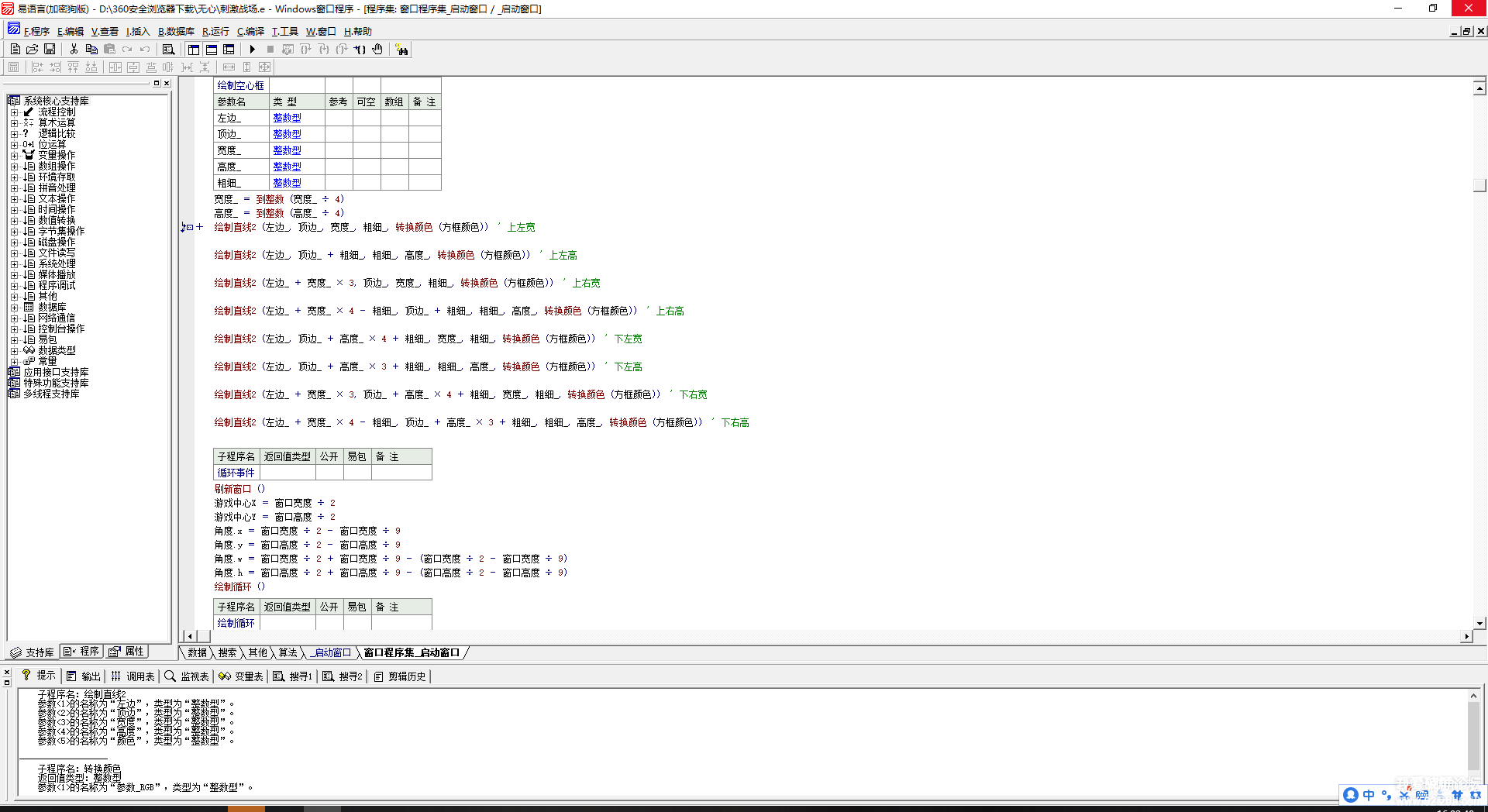Expand the 文本操作 tree node
The height and width of the screenshot is (812, 1488).
pos(14,199)
